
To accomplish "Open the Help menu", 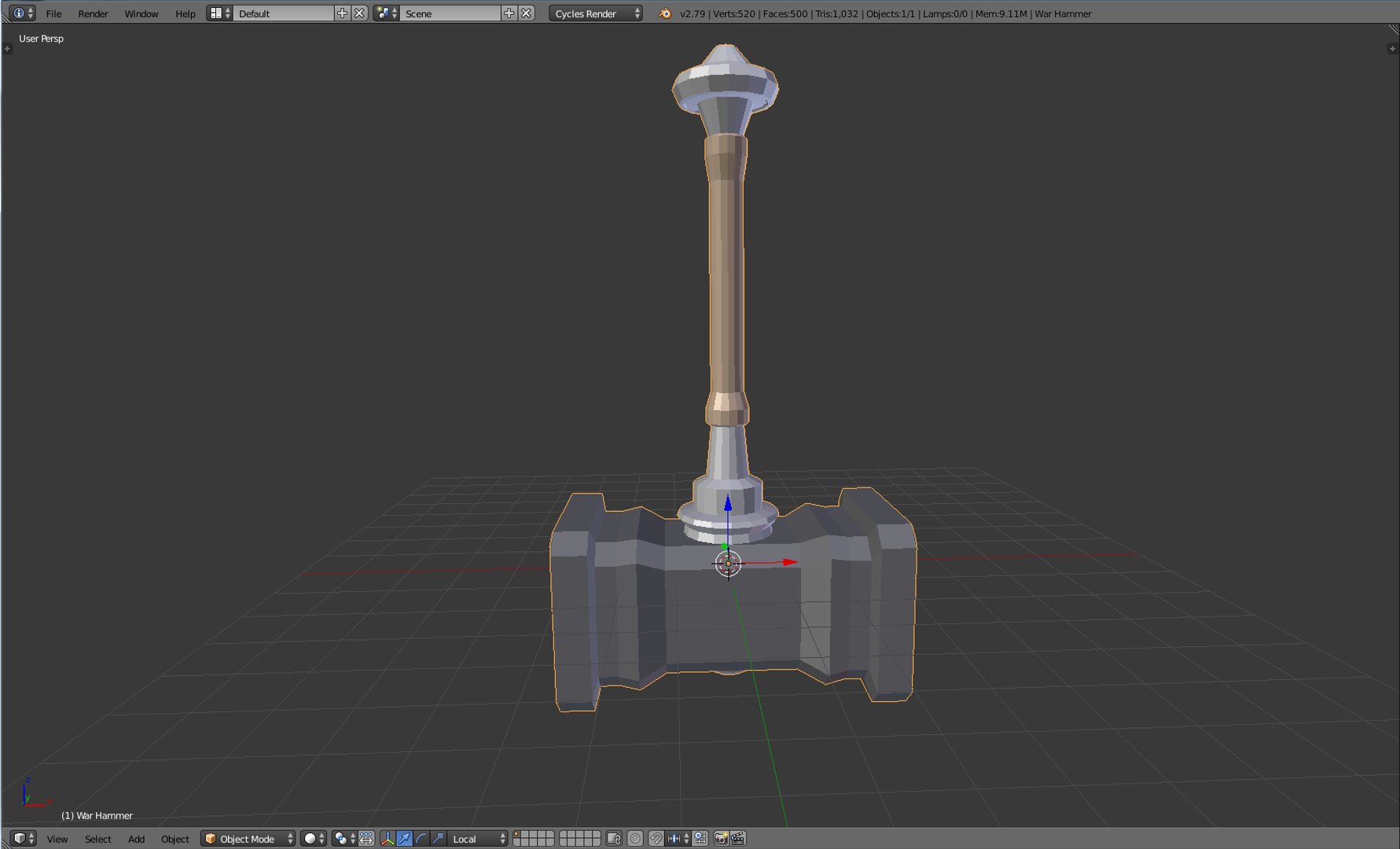I will coord(186,13).
